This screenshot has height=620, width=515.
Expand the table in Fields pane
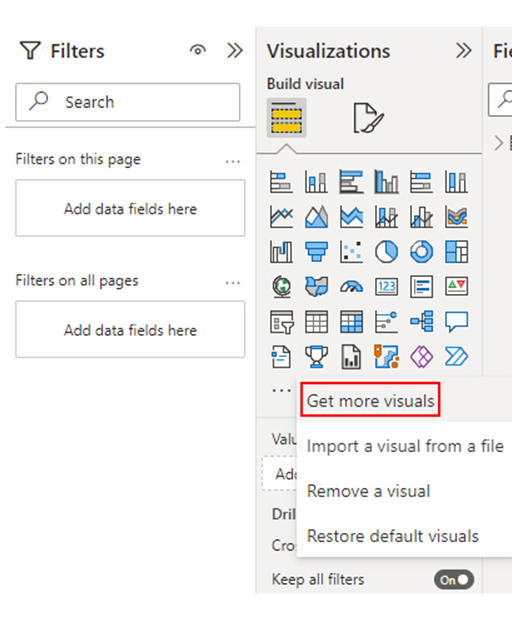click(499, 143)
